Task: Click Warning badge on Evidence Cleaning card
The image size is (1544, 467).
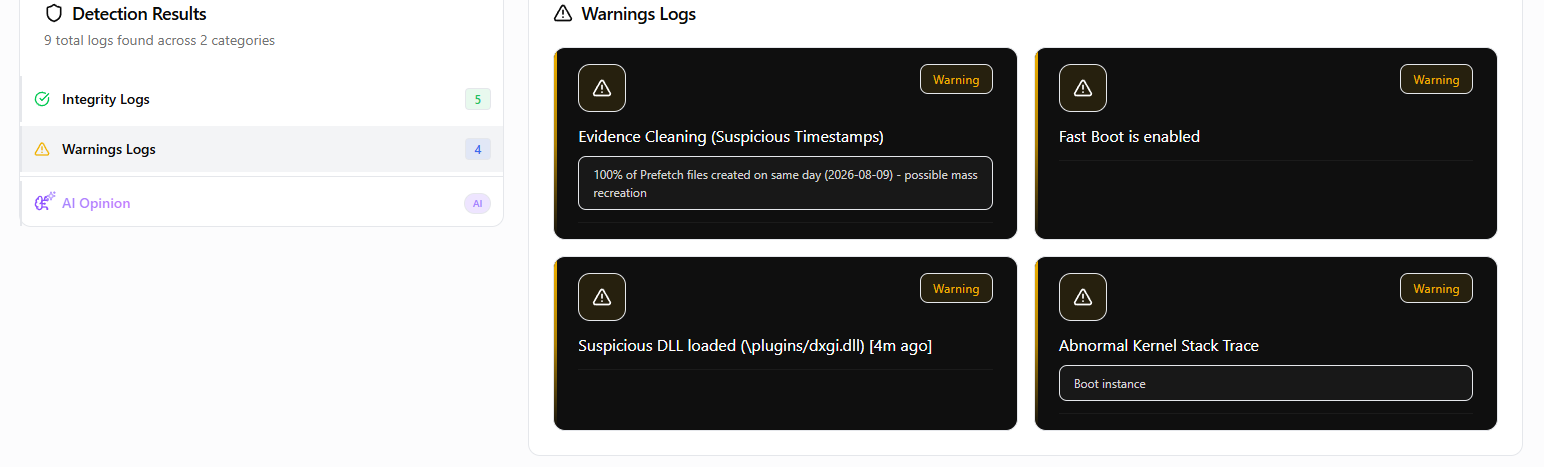Action: pyautogui.click(x=956, y=79)
